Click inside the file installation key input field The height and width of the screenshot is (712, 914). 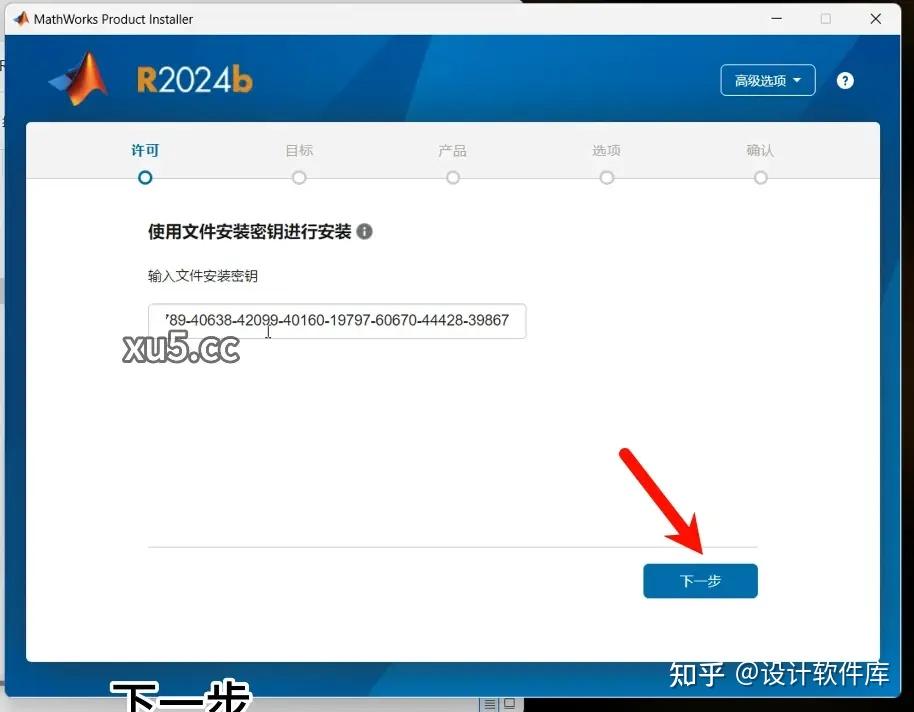pyautogui.click(x=338, y=321)
